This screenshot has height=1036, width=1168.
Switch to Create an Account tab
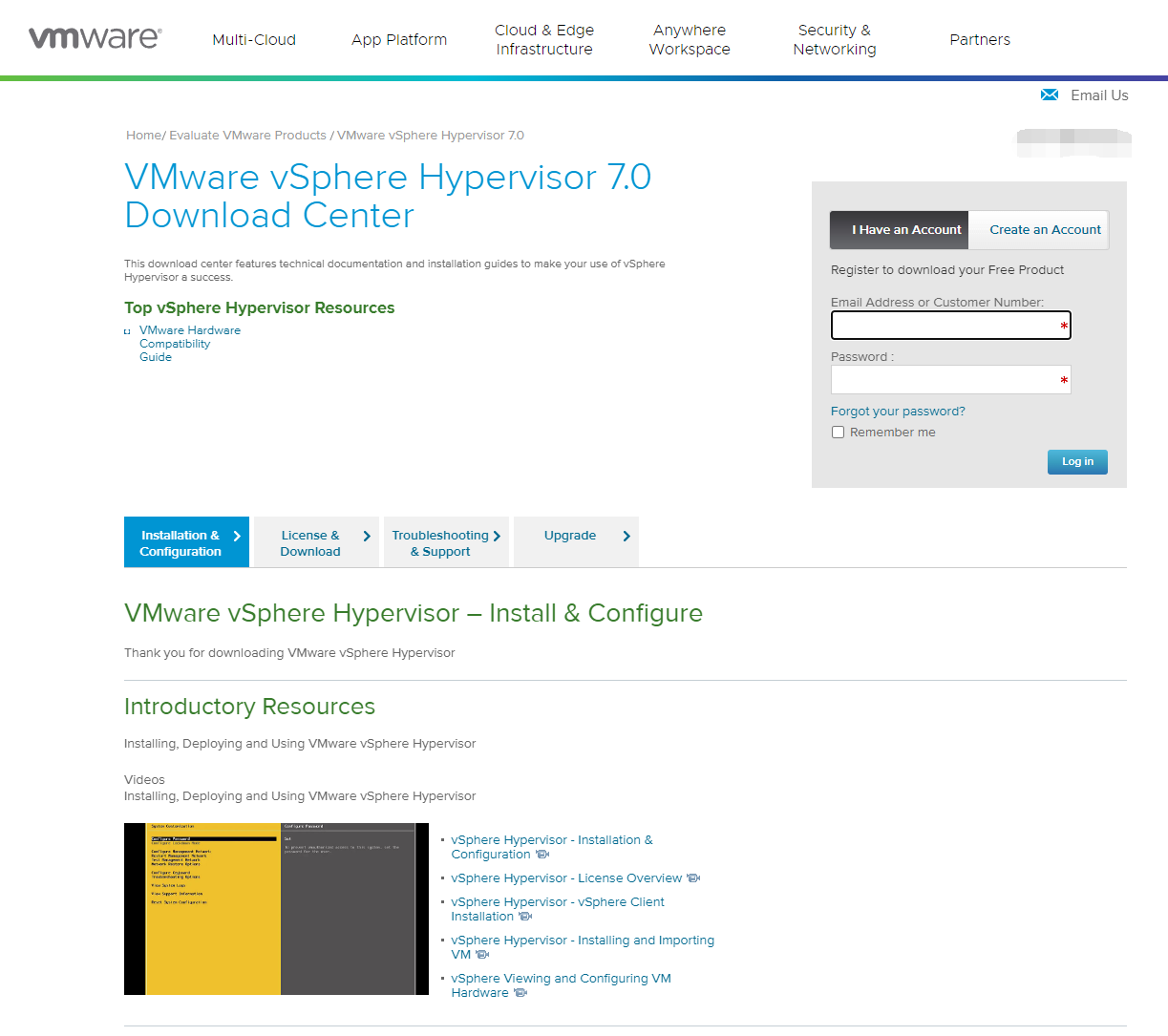point(1044,230)
